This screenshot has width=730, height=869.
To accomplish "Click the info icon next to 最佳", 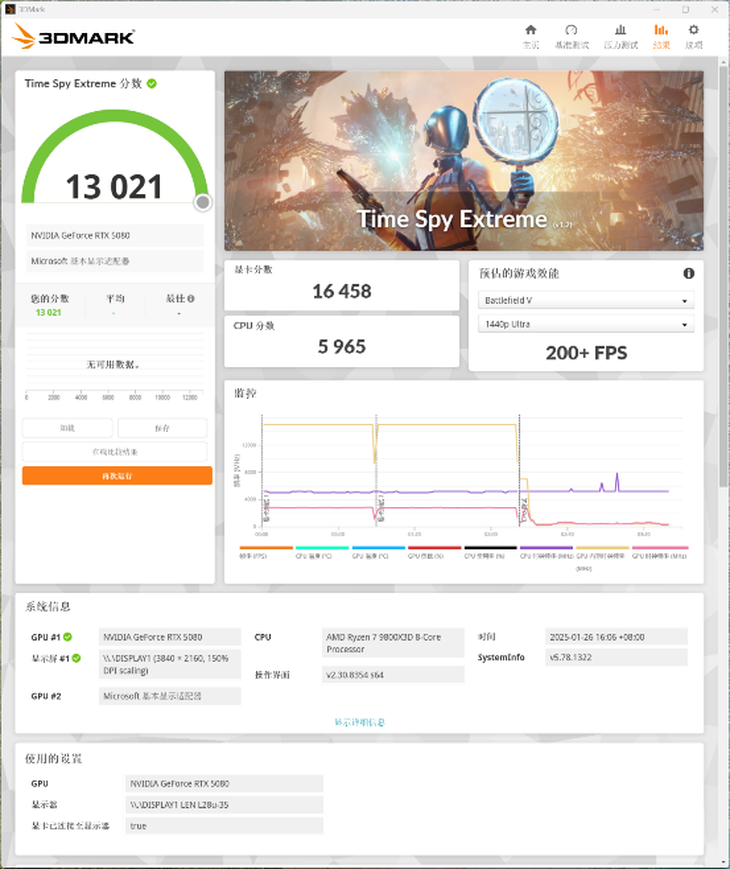I will (191, 299).
